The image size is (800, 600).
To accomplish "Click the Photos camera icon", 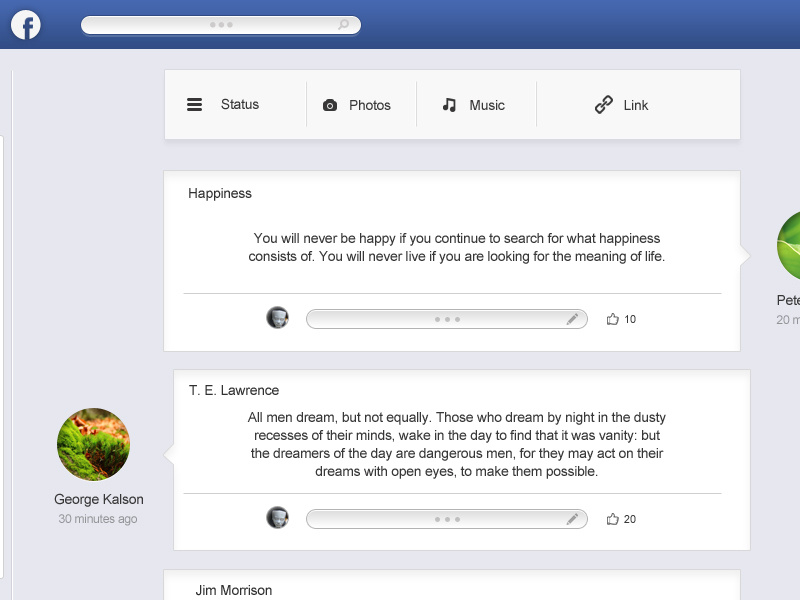I will (x=330, y=105).
